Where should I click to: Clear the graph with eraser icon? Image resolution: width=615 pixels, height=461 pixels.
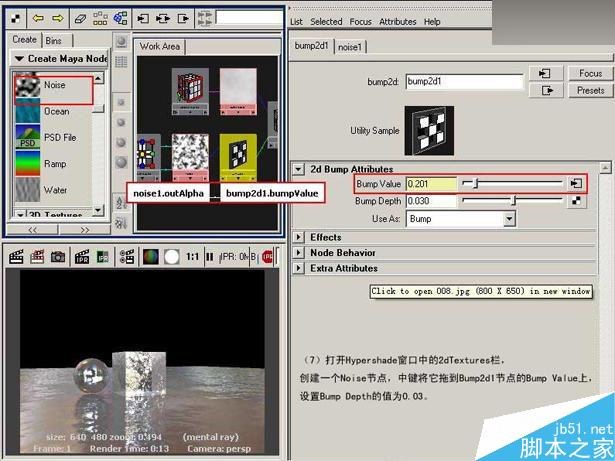[x=80, y=18]
